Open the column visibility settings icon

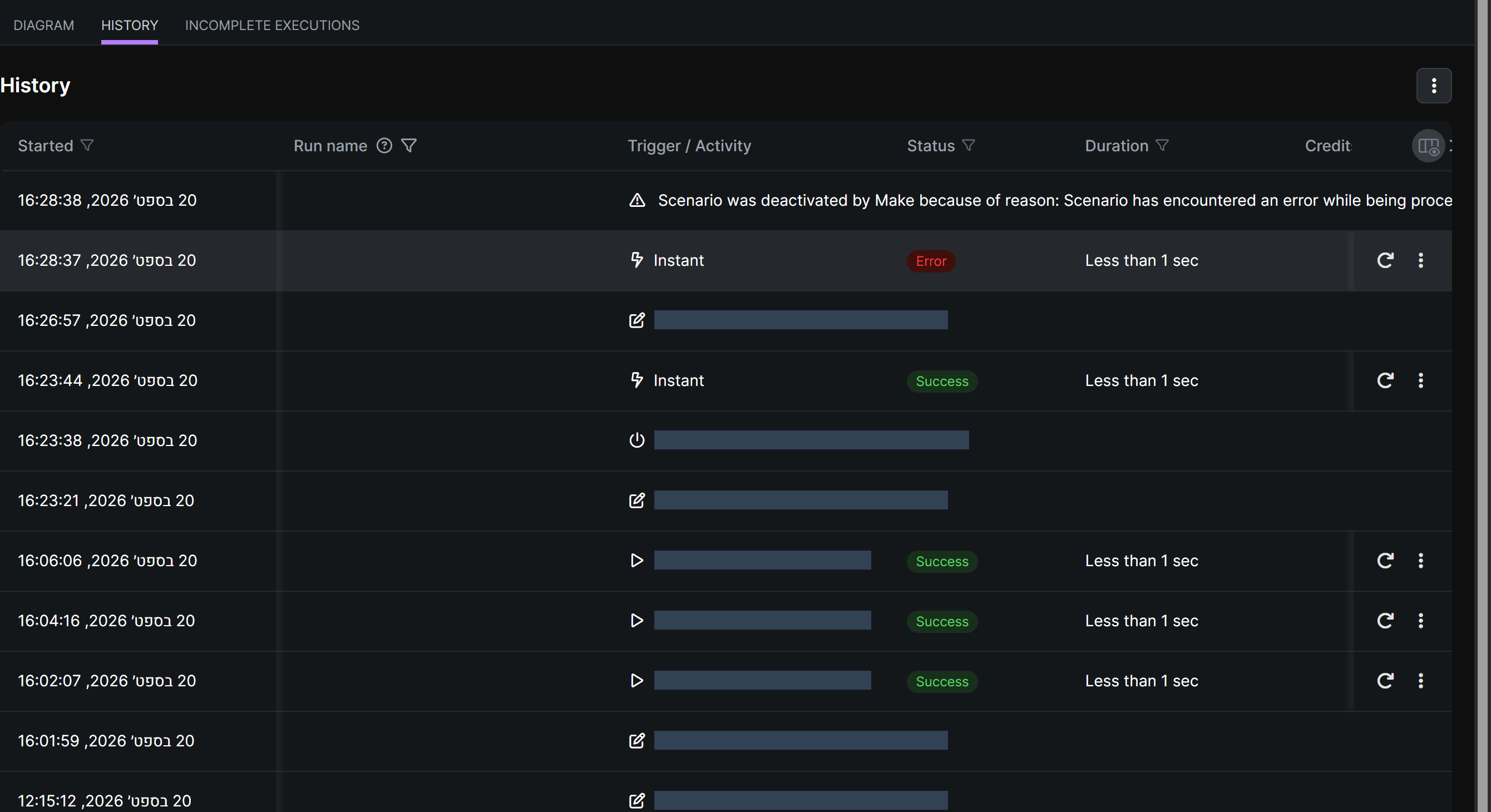1429,146
